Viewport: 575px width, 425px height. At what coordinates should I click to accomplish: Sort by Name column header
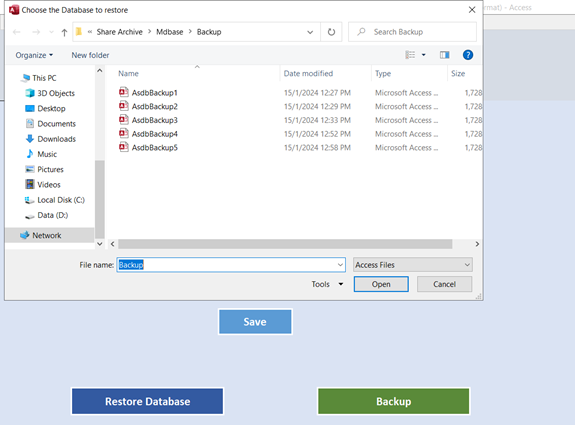pyautogui.click(x=128, y=73)
